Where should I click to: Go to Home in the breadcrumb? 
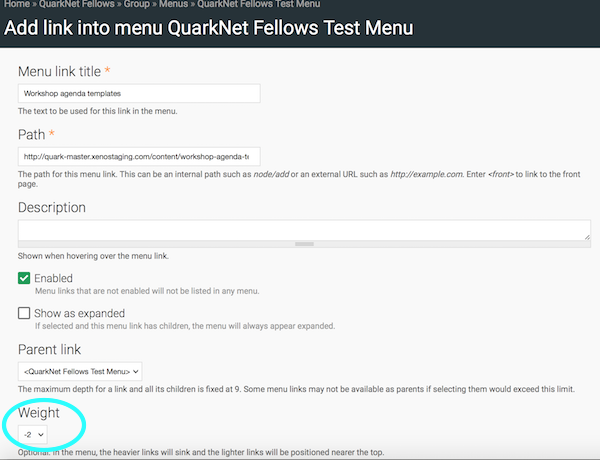point(17,4)
